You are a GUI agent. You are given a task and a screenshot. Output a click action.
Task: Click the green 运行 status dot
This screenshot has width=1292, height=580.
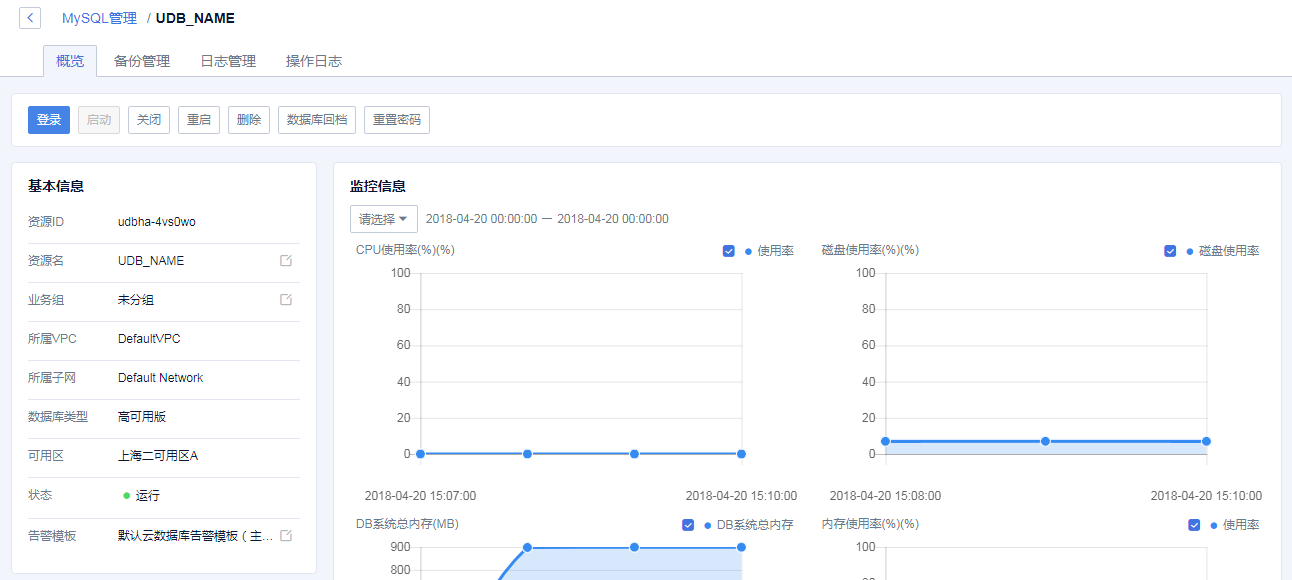127,495
